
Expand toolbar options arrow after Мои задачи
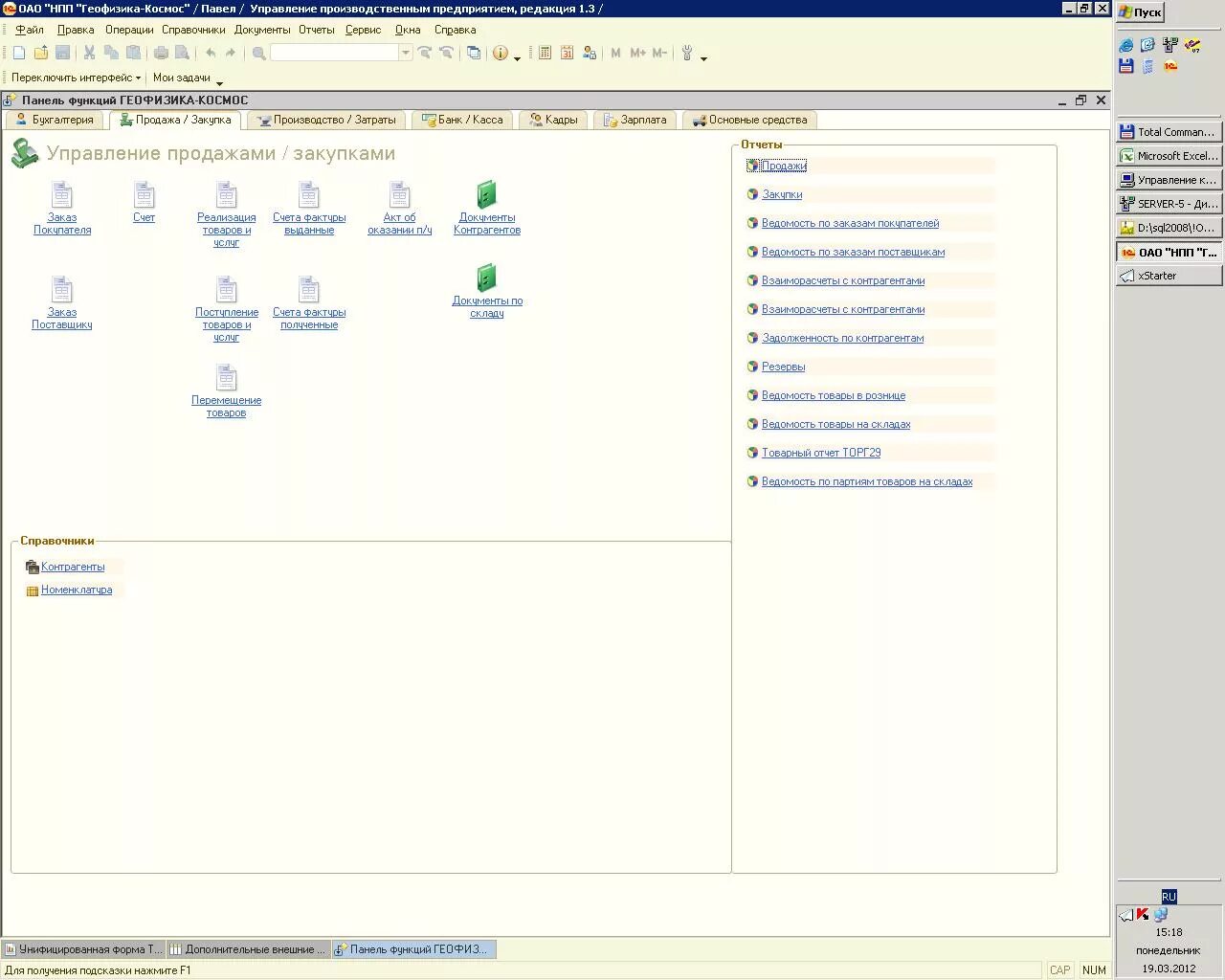pyautogui.click(x=219, y=82)
